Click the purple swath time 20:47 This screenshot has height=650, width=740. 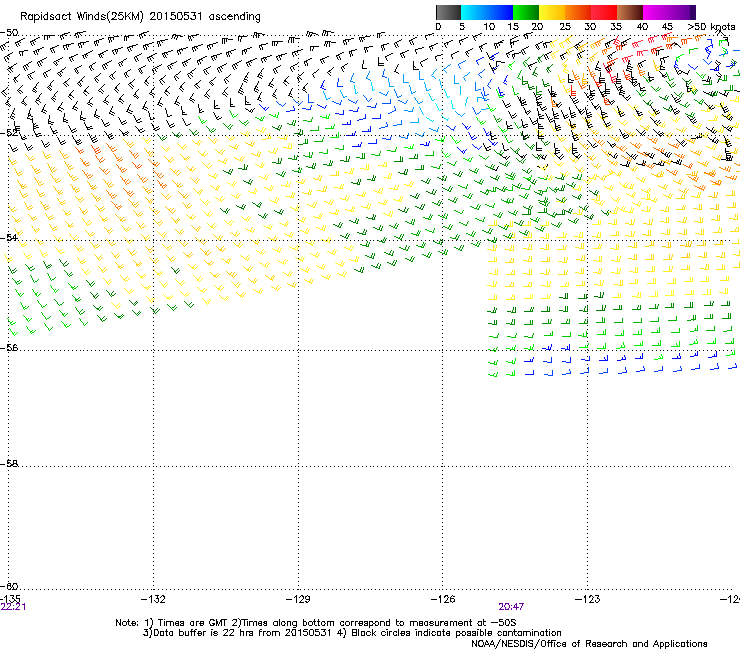(511, 607)
